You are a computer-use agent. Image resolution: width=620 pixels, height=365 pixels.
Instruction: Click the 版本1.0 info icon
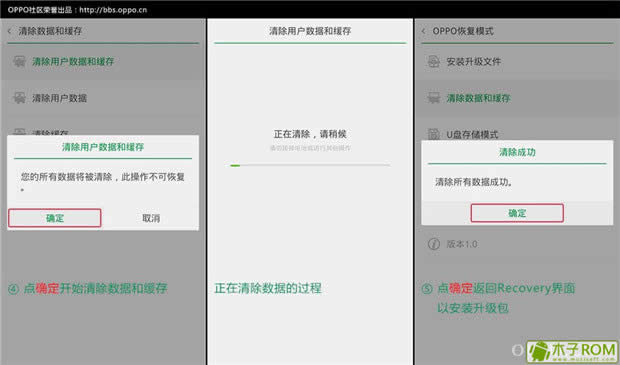coord(434,244)
